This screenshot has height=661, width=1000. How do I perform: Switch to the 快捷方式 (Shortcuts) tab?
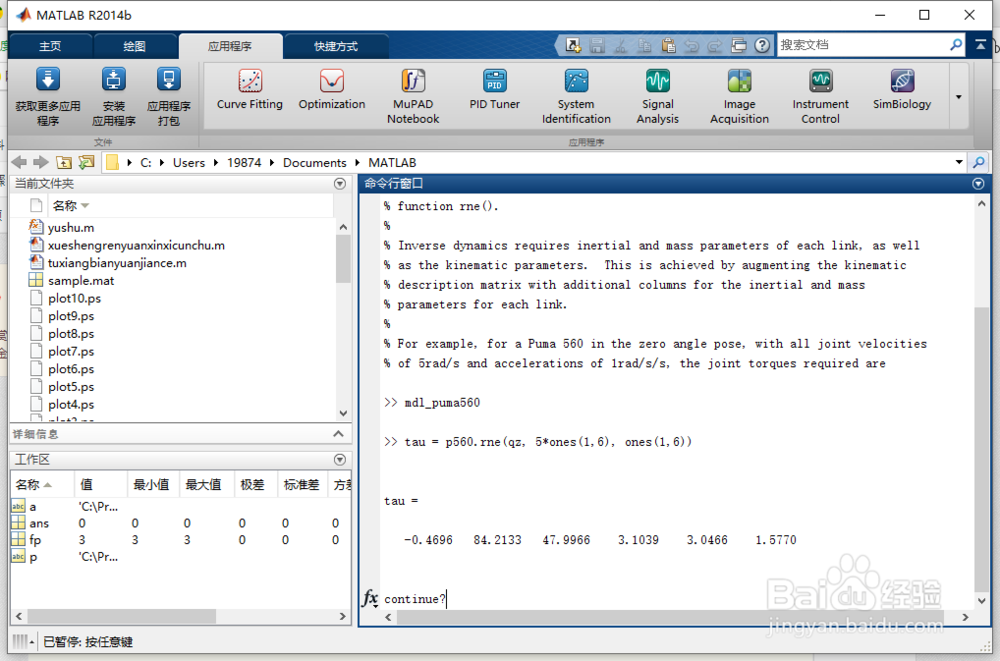(x=336, y=46)
